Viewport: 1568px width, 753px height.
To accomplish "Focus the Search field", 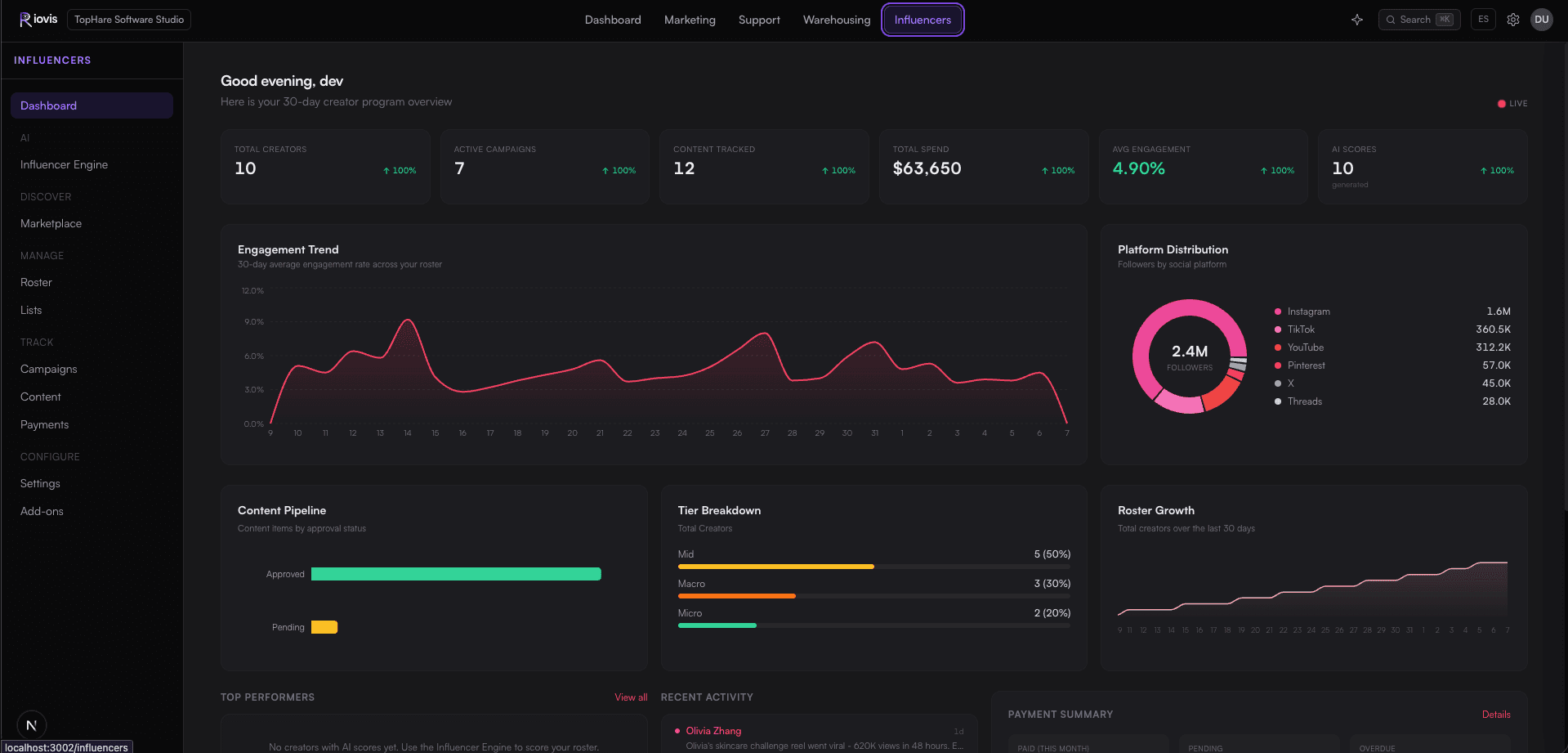I will point(1419,20).
